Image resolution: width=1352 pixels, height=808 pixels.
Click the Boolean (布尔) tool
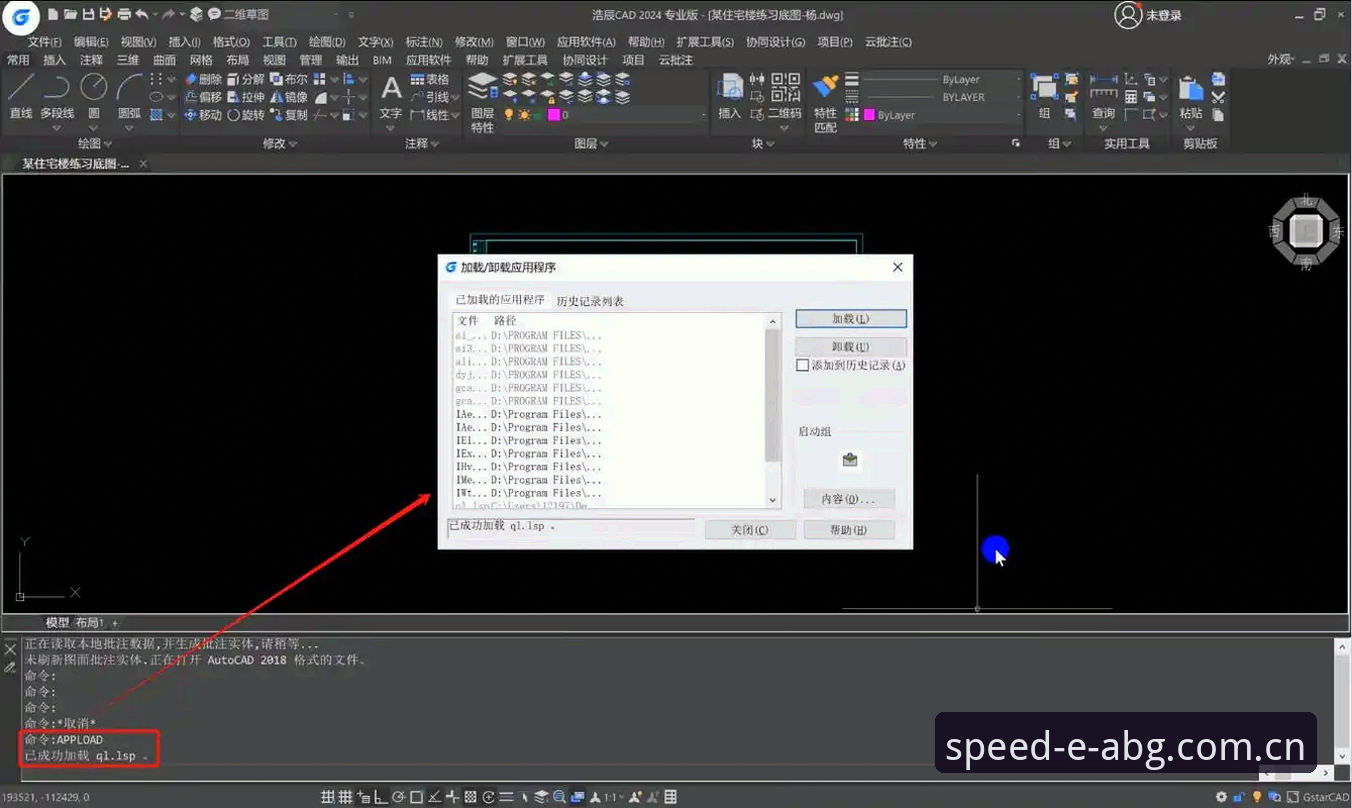289,79
